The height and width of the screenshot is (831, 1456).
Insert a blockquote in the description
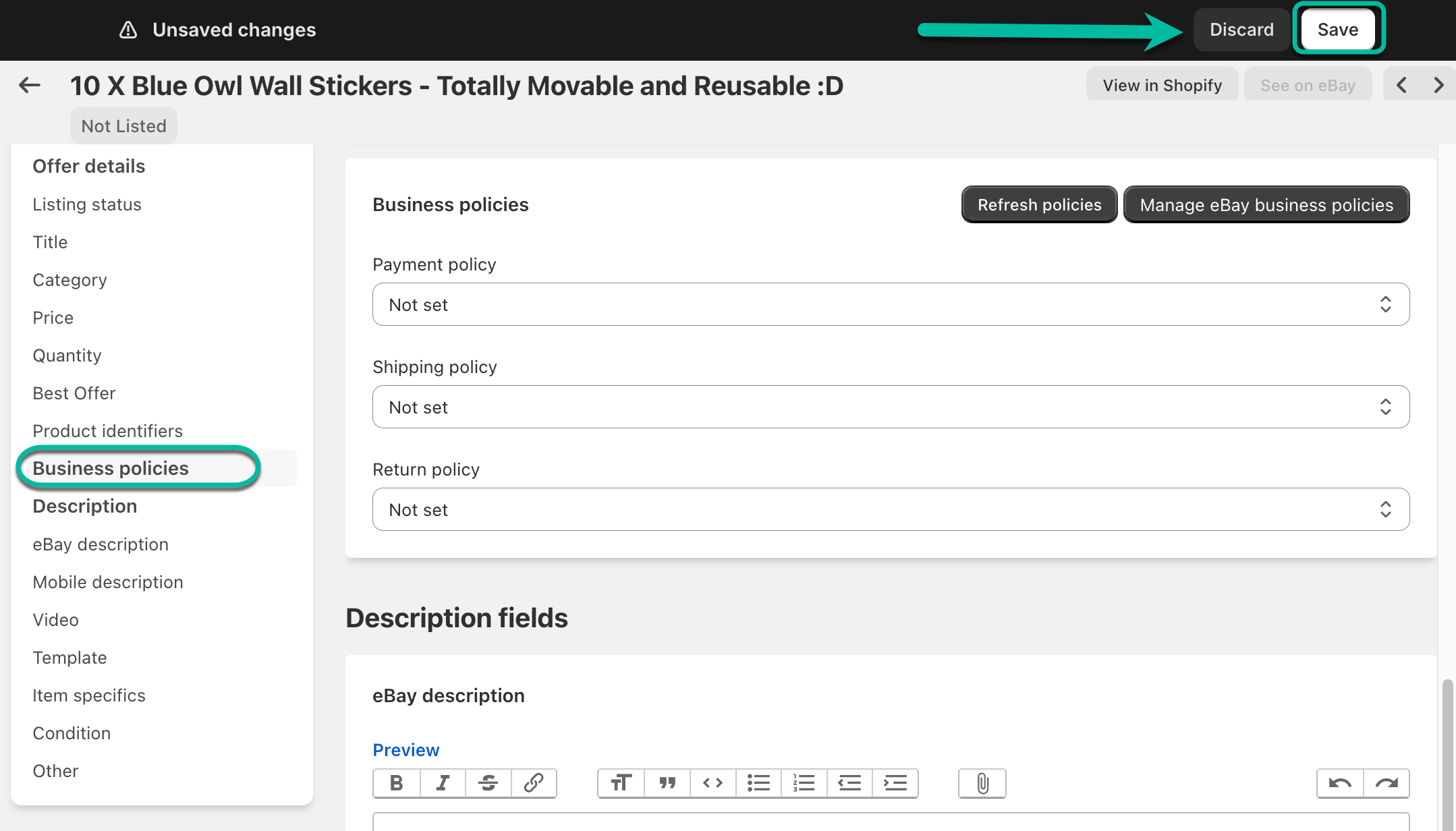667,783
